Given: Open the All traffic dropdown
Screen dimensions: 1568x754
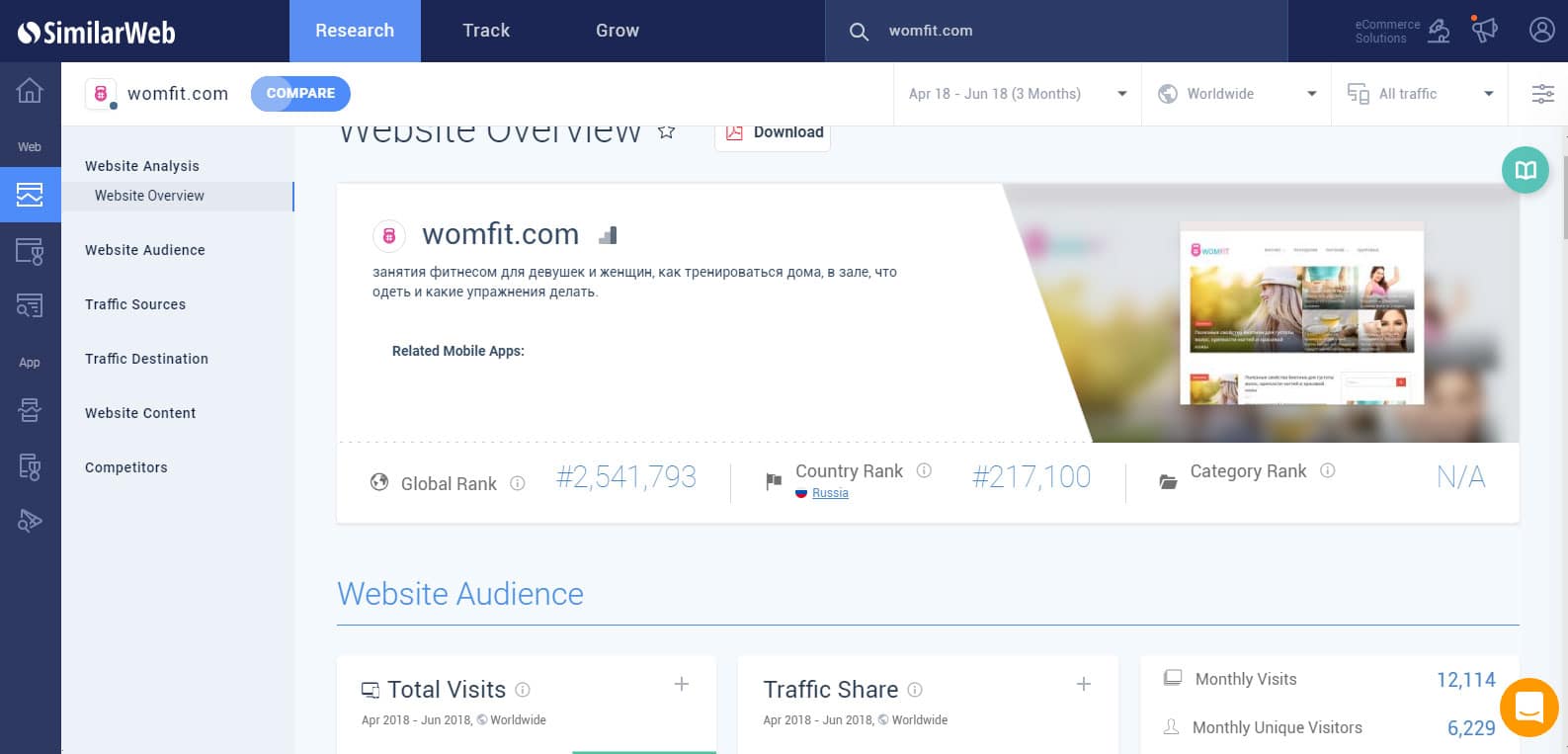Looking at the screenshot, I should click(x=1420, y=94).
